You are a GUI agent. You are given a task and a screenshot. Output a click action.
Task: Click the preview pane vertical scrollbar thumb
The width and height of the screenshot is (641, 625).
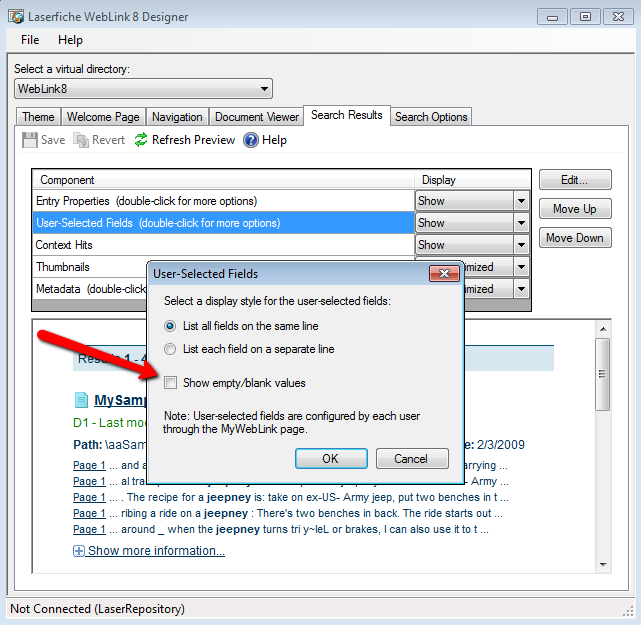[x=603, y=374]
